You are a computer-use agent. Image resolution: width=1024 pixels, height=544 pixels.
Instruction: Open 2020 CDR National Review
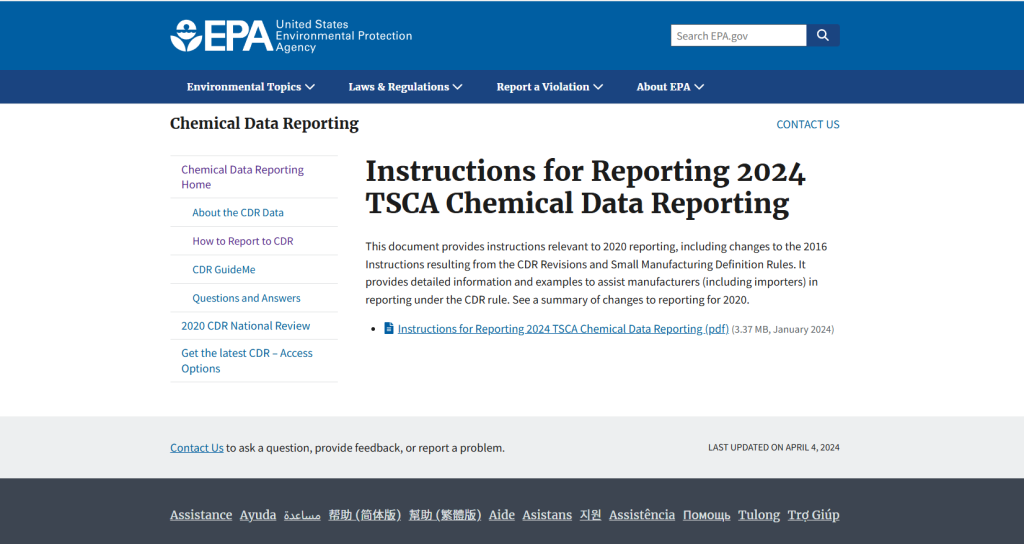246,325
